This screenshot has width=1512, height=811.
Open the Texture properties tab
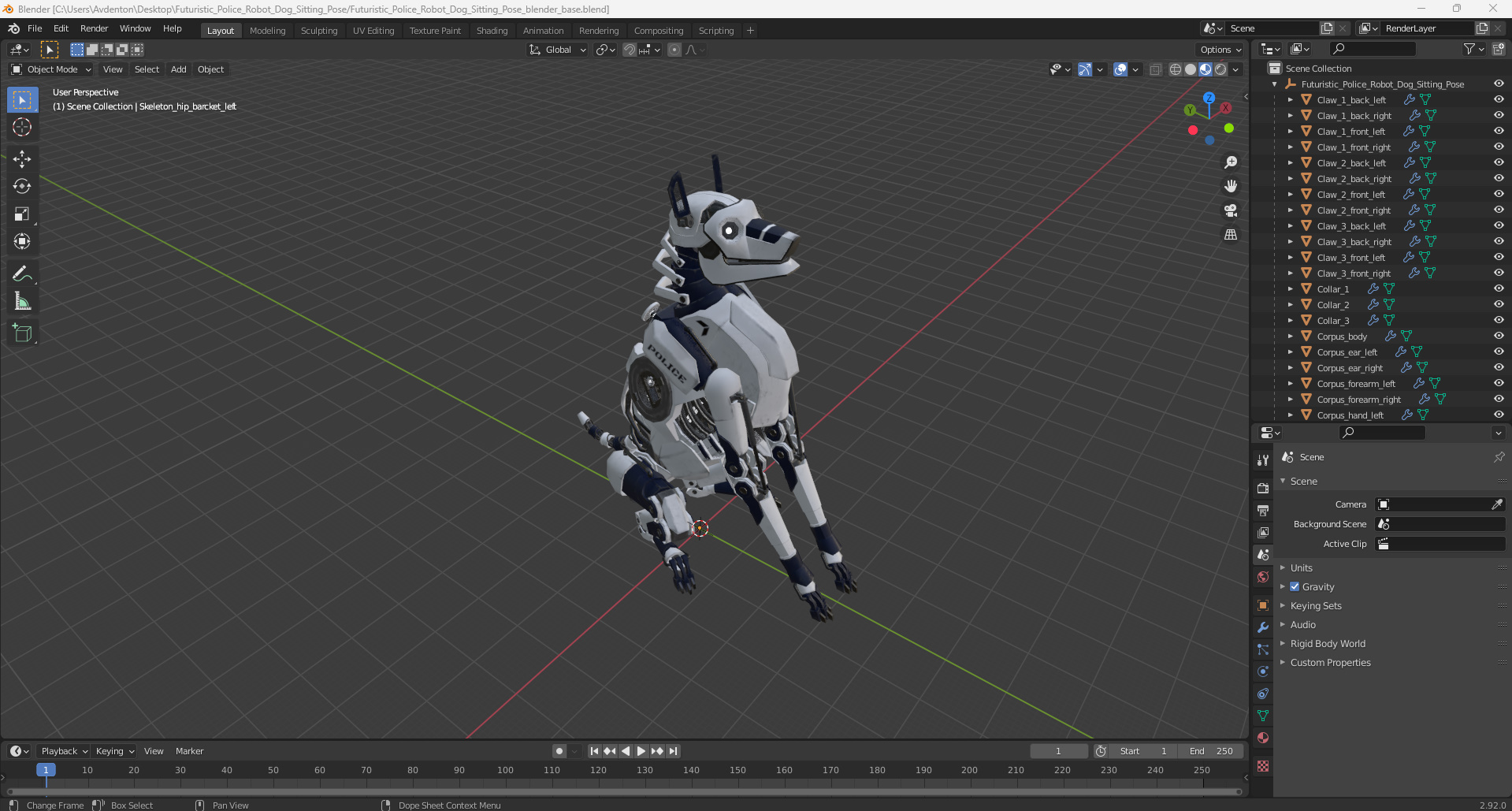(x=1263, y=766)
